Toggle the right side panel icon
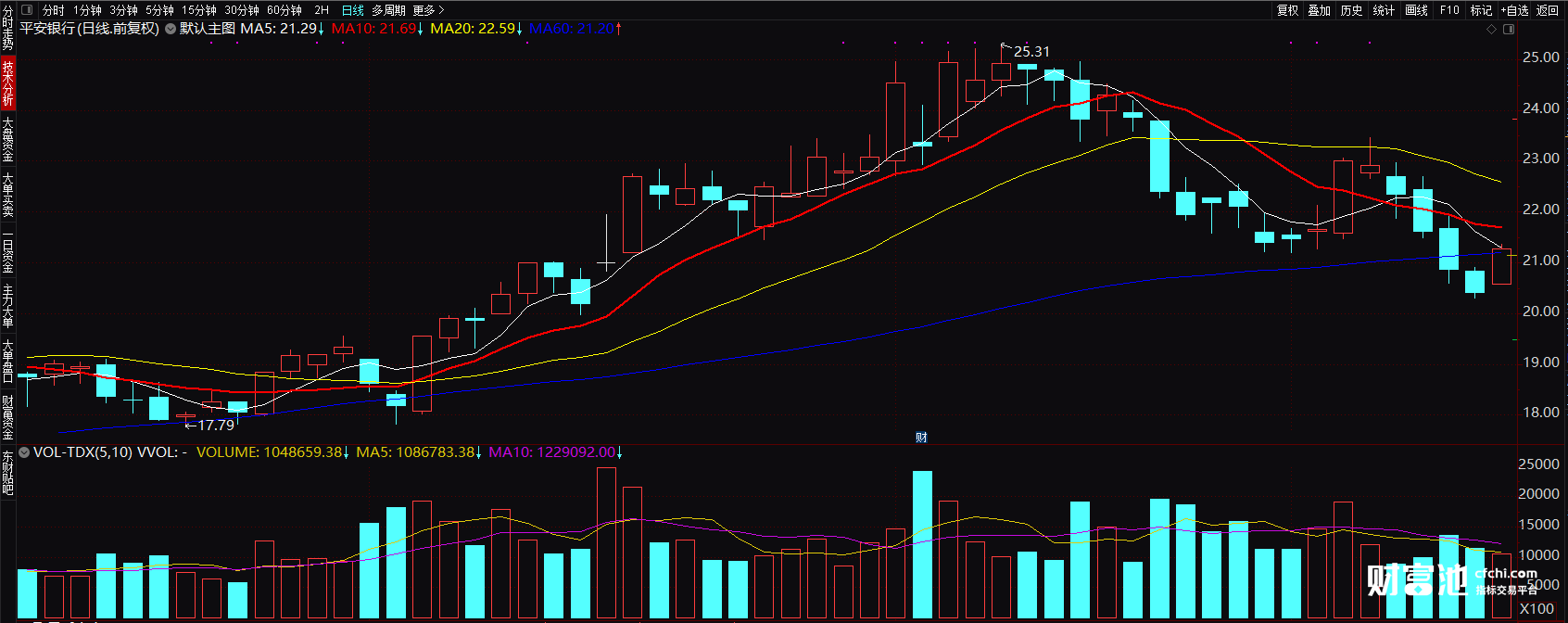Image resolution: width=1568 pixels, height=623 pixels. 1509,30
